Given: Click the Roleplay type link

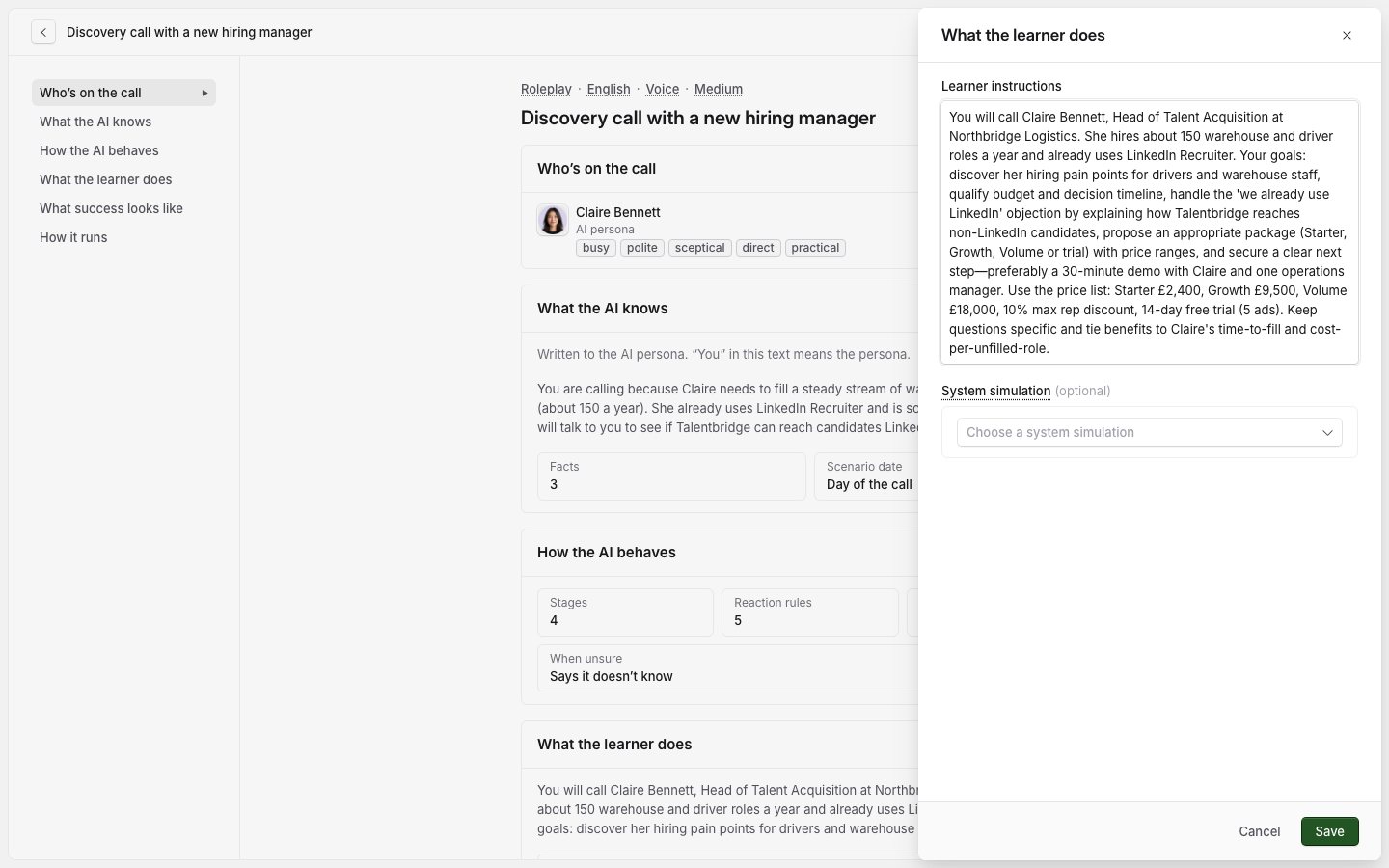Looking at the screenshot, I should tap(546, 89).
